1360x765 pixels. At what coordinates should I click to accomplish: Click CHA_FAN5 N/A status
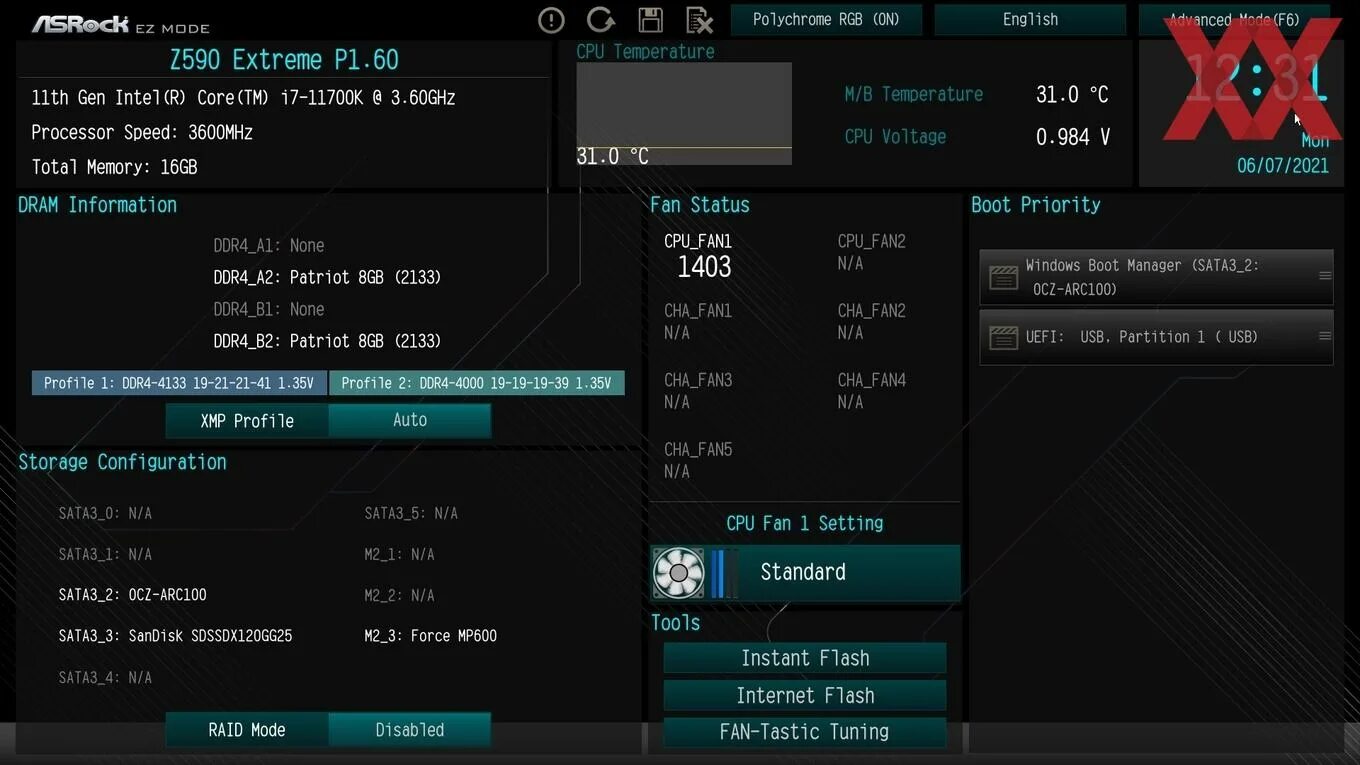coord(698,460)
